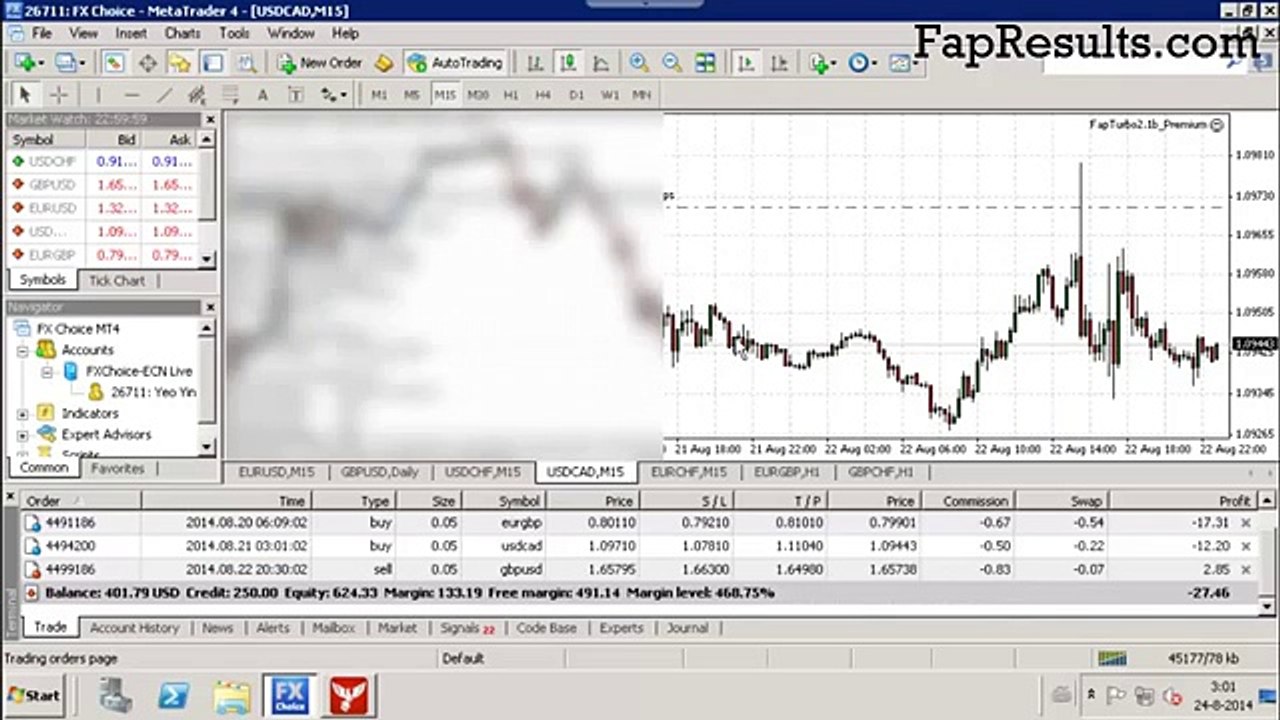This screenshot has width=1280, height=720.
Task: Open the Account History tab
Action: coord(134,628)
